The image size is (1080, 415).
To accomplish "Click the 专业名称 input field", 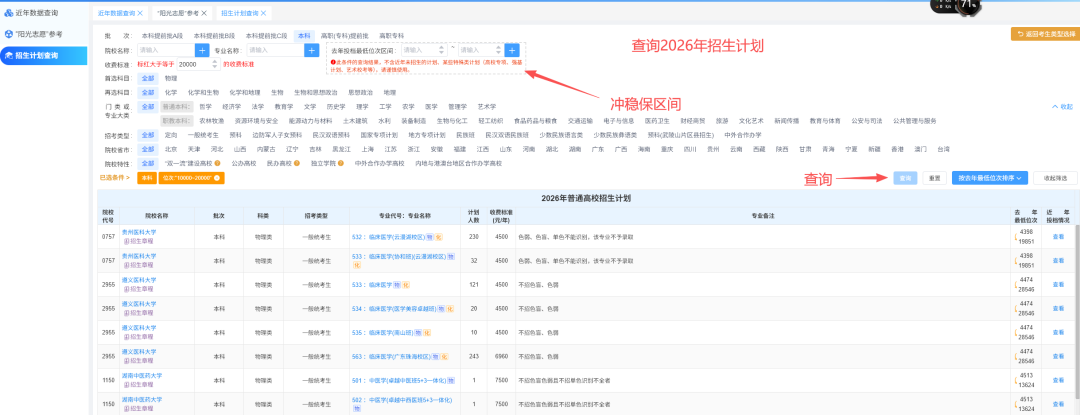I will (275, 50).
